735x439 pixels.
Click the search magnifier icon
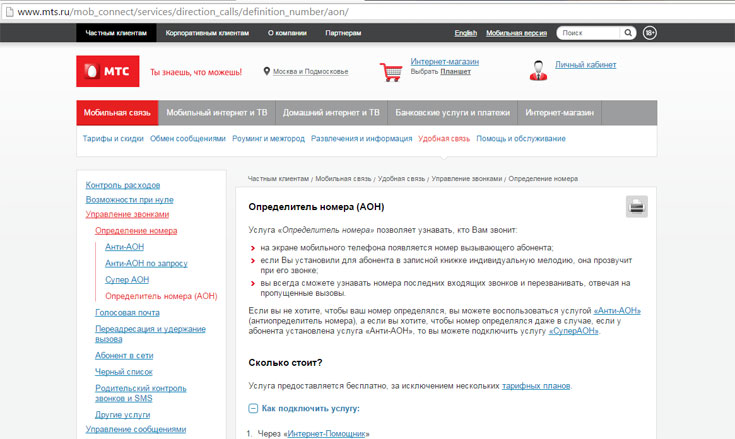click(625, 33)
